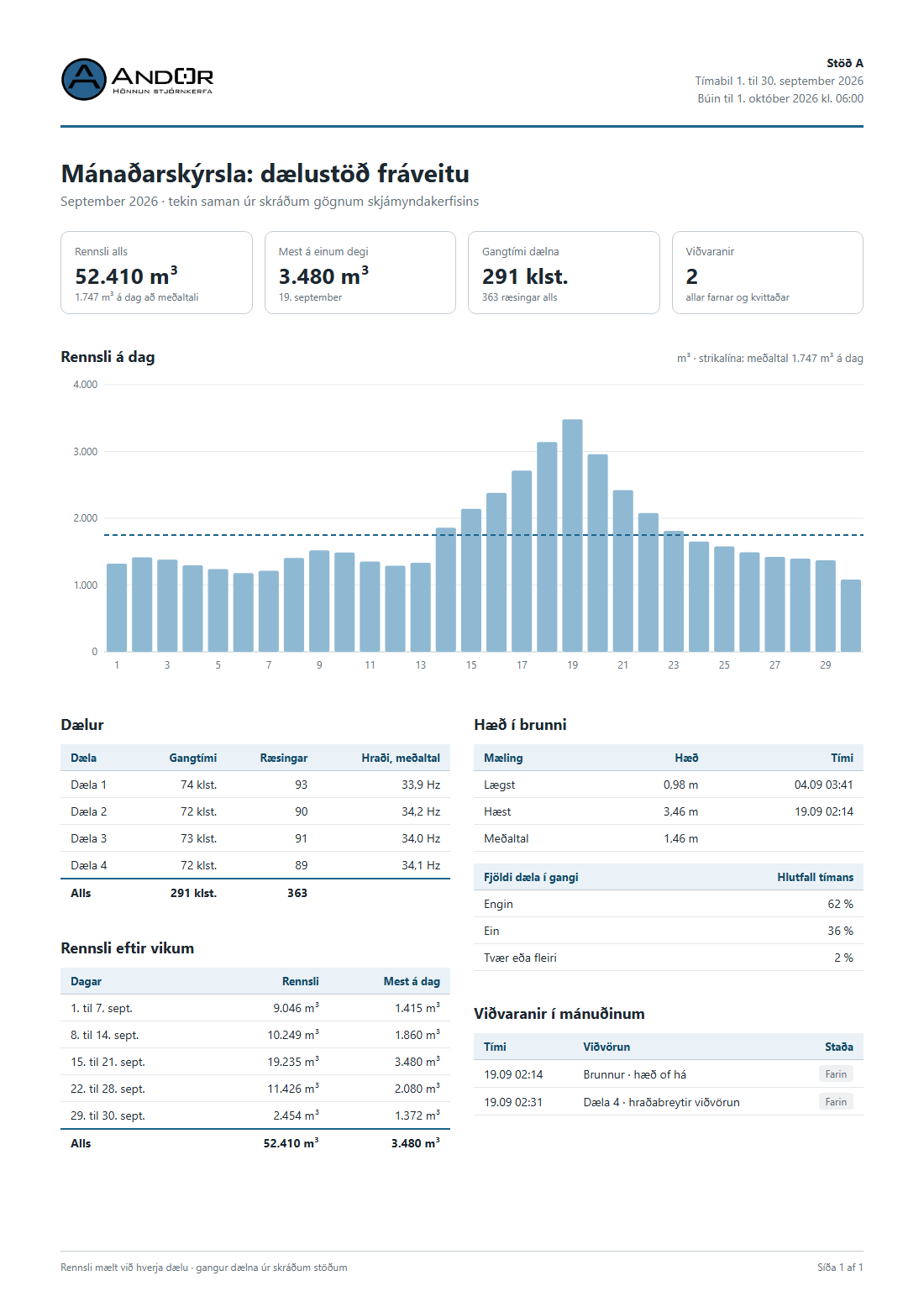Click the 'Rennsli á dag' chart heading

click(x=108, y=357)
